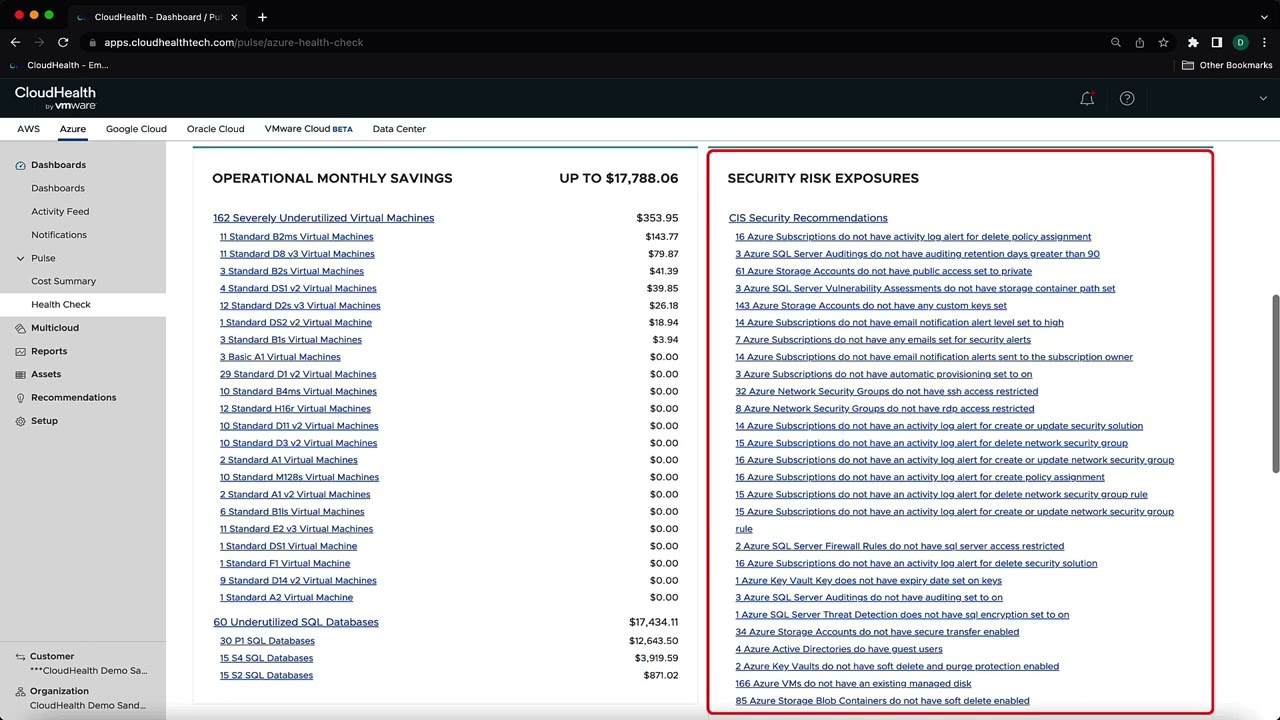Open 15 S4 SQL Databases link
The width and height of the screenshot is (1280, 720).
[x=266, y=658]
